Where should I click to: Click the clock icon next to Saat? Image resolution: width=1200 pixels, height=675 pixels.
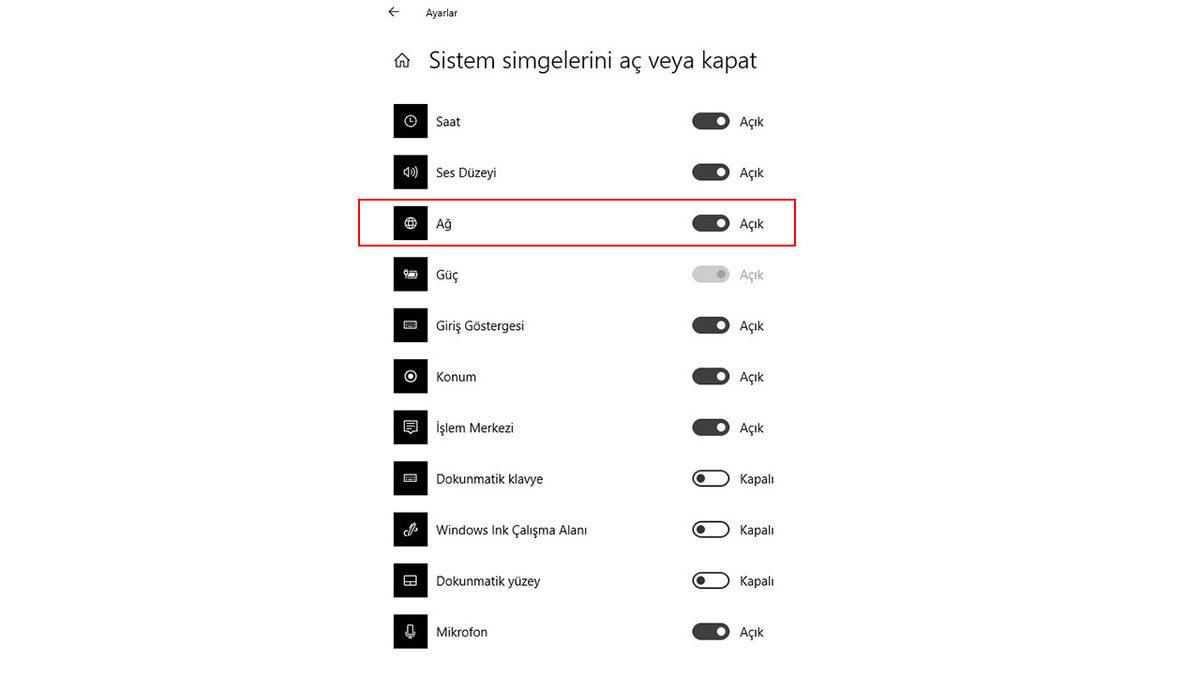[x=410, y=121]
